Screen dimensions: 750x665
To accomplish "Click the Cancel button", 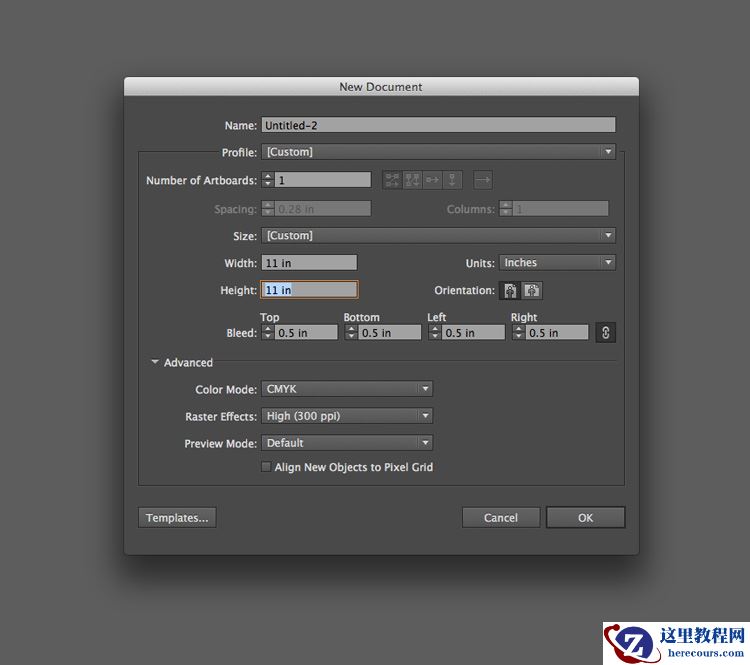I will [501, 518].
